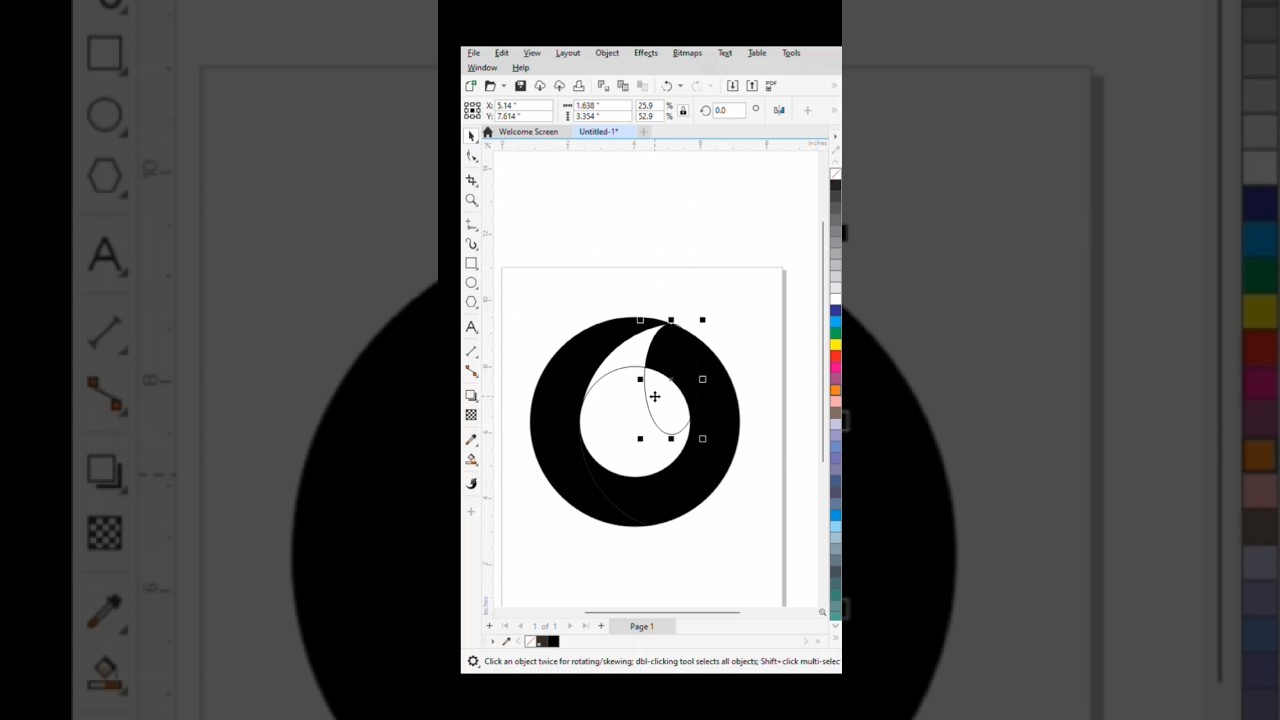Choose the Crop tool
The width and height of the screenshot is (1280, 720).
tap(471, 180)
